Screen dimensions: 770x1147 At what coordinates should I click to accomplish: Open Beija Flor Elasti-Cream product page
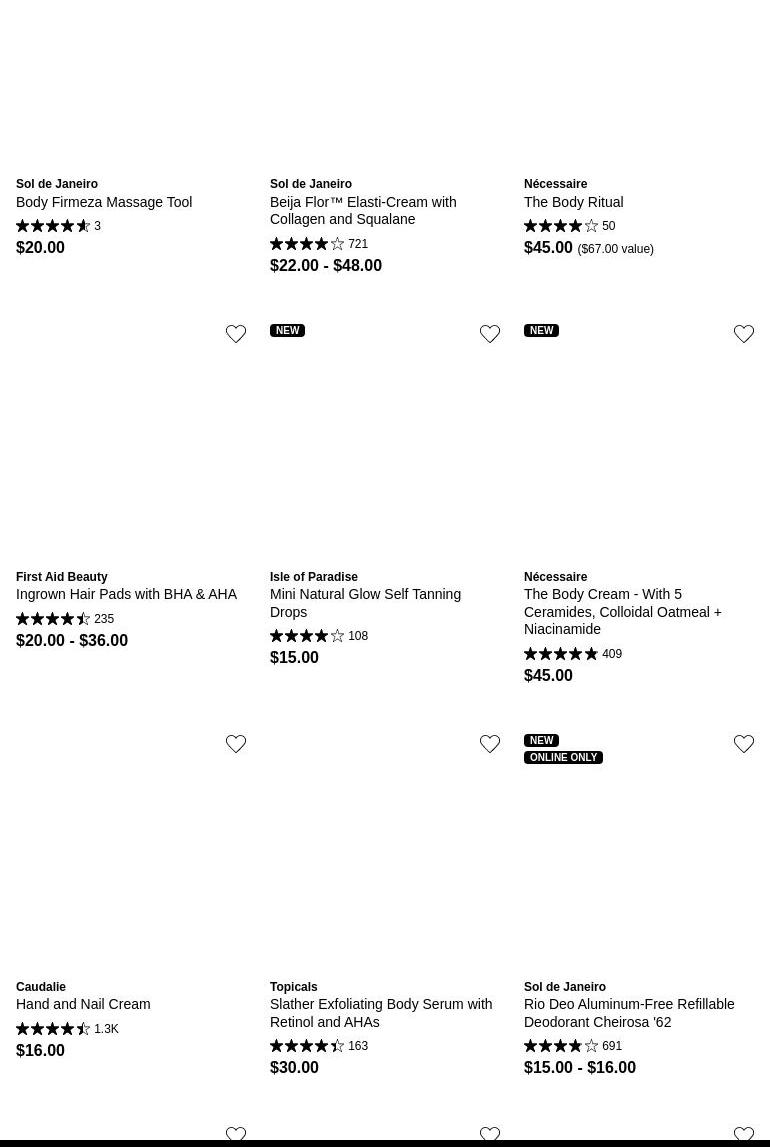point(363,210)
